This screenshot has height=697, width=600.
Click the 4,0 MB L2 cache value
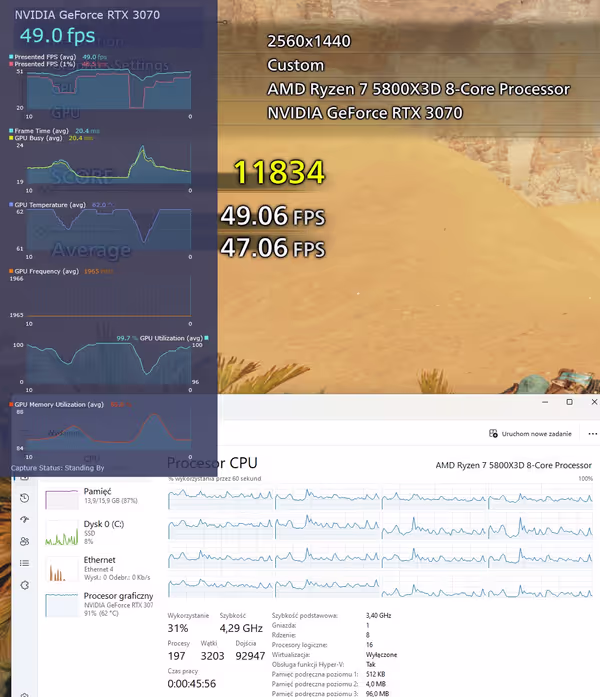pyautogui.click(x=376, y=684)
